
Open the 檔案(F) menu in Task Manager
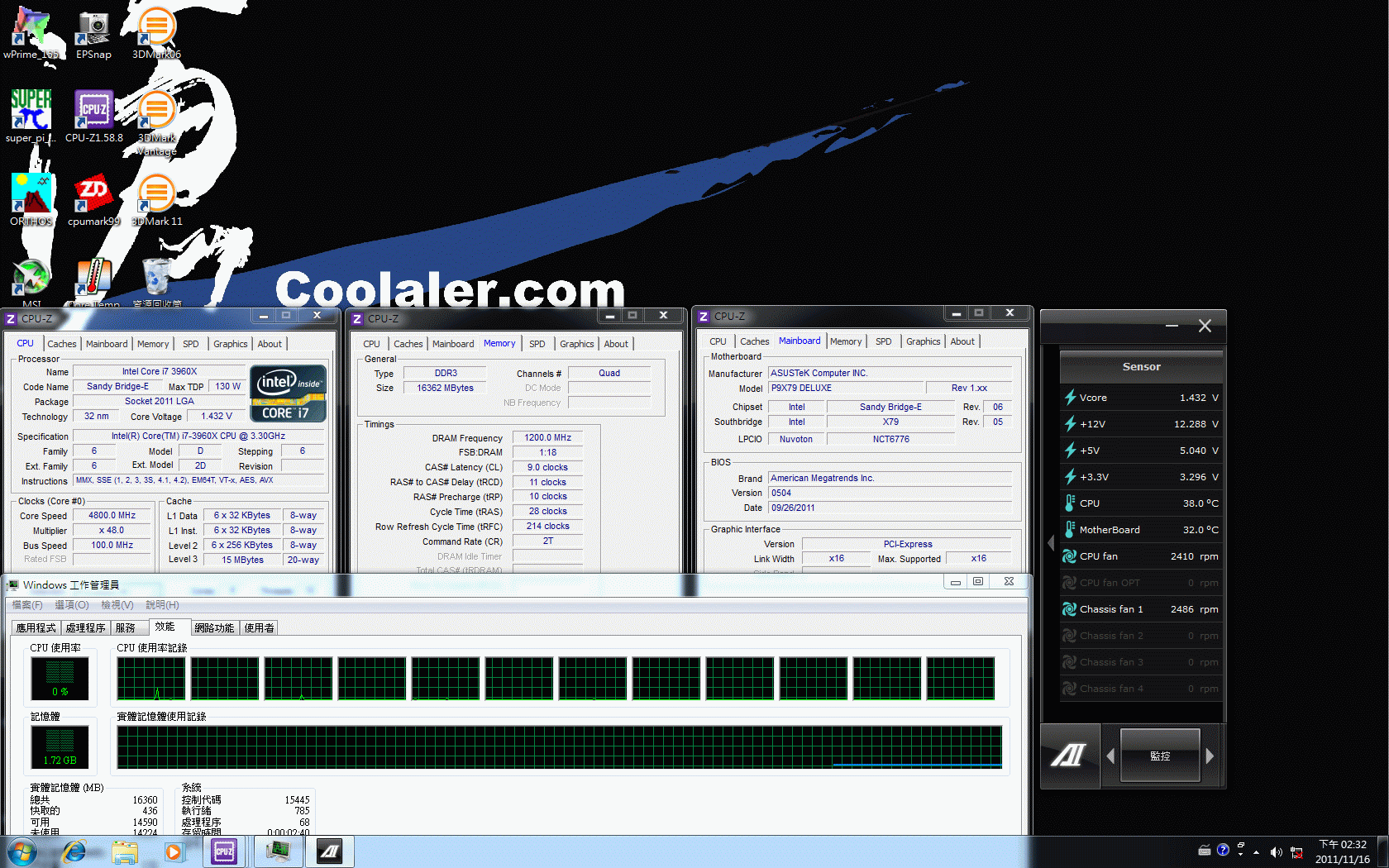click(x=27, y=605)
